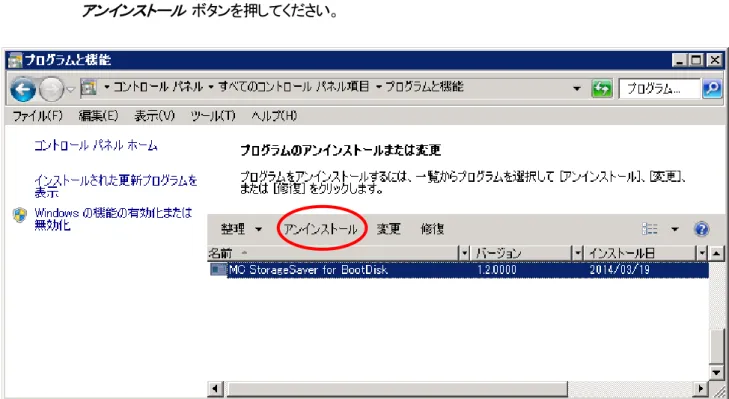Refresh the view with green arrows icon

[x=602, y=88]
